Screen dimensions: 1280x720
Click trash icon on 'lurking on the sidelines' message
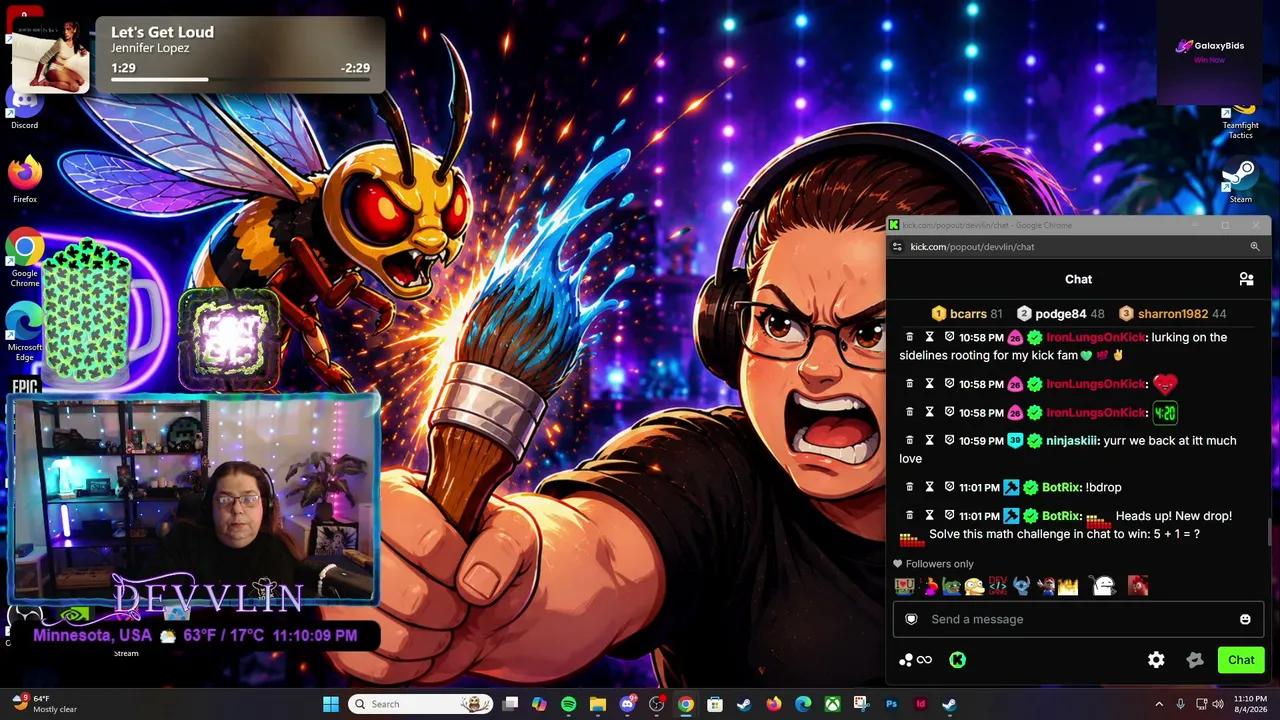909,337
